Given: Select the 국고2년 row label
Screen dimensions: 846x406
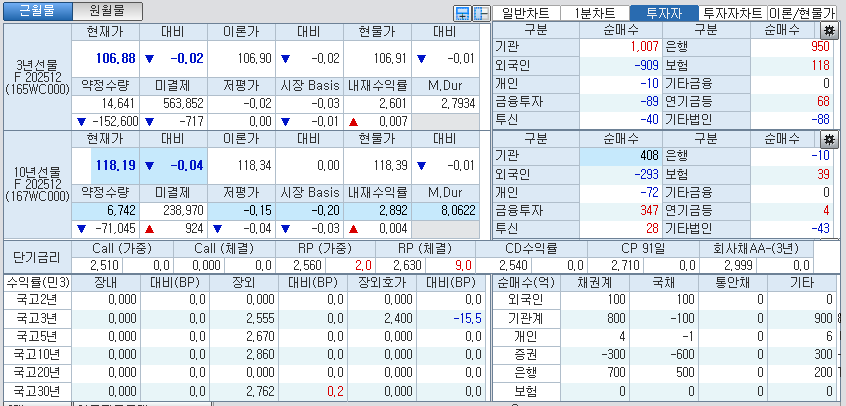Looking at the screenshot, I should pos(37,300).
